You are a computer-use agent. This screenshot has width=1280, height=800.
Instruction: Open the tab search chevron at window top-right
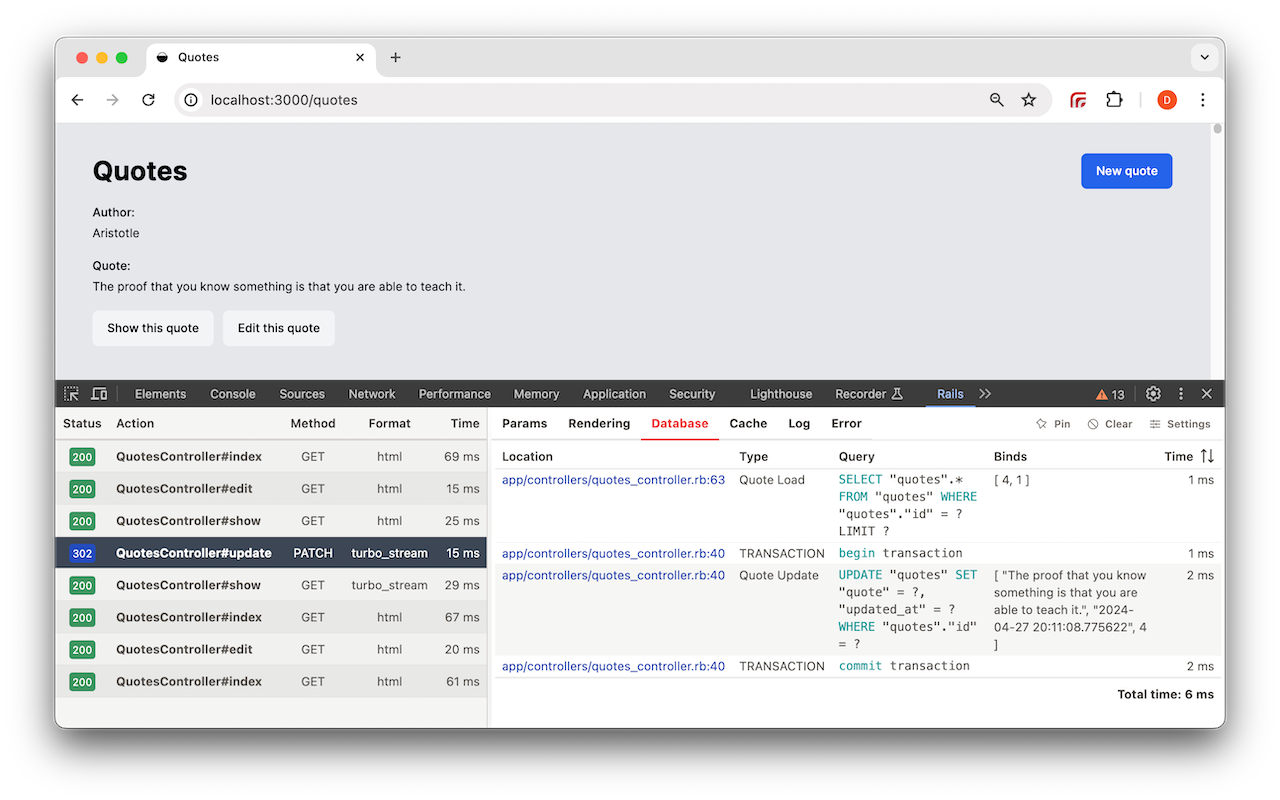click(x=1205, y=57)
